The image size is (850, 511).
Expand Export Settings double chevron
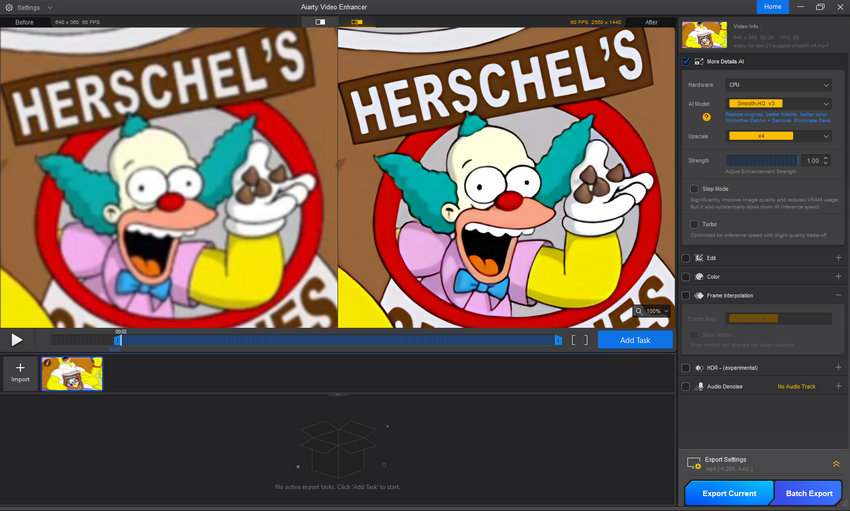coord(836,464)
